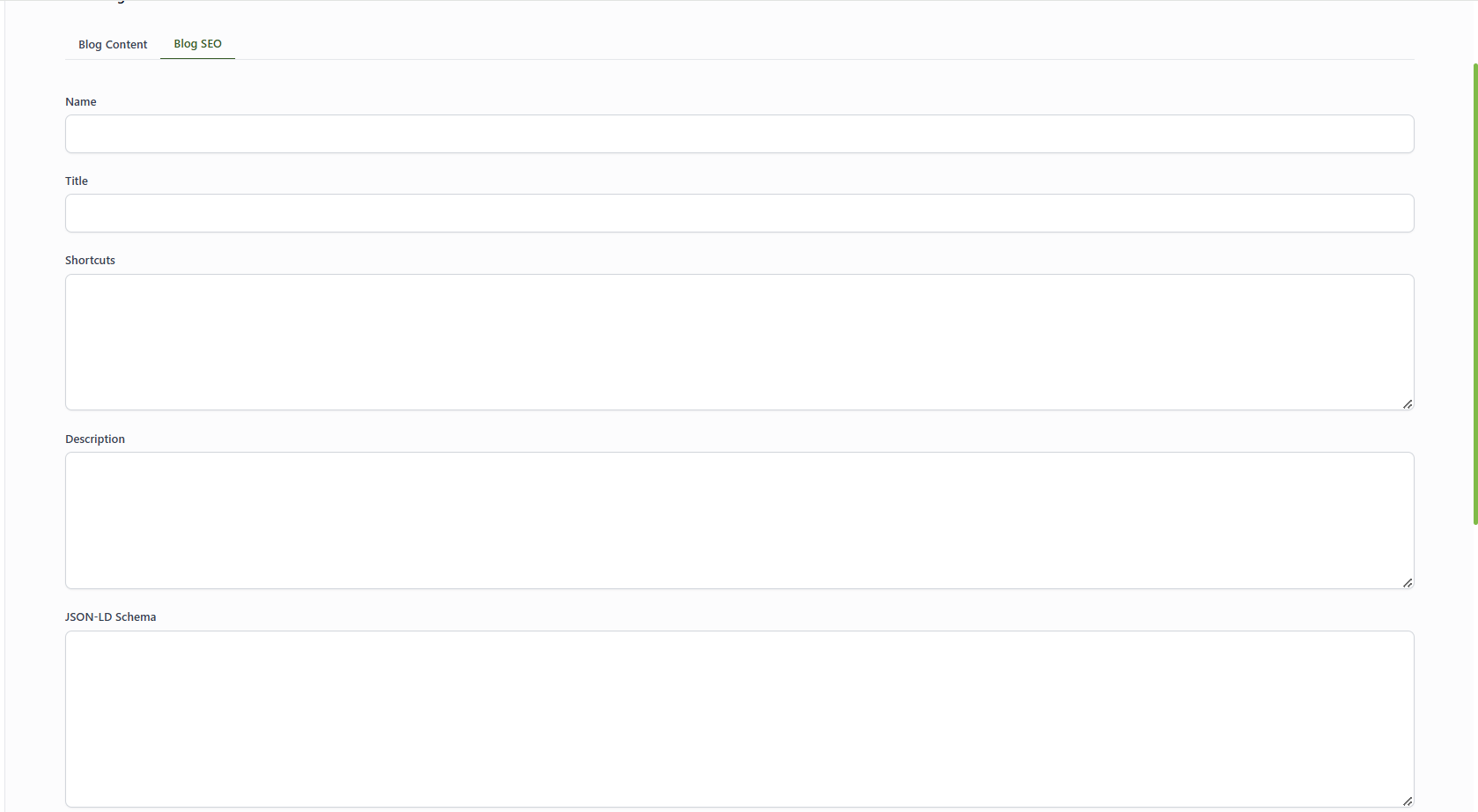Click the green vertical scrollbar thumb
Screen dimensions: 1478x812
tap(1475, 294)
